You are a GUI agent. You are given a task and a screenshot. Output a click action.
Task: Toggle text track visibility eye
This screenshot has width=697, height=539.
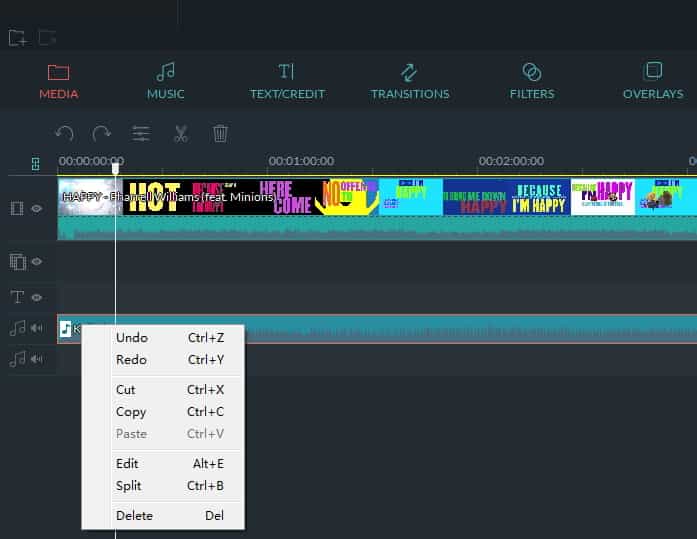coord(37,297)
